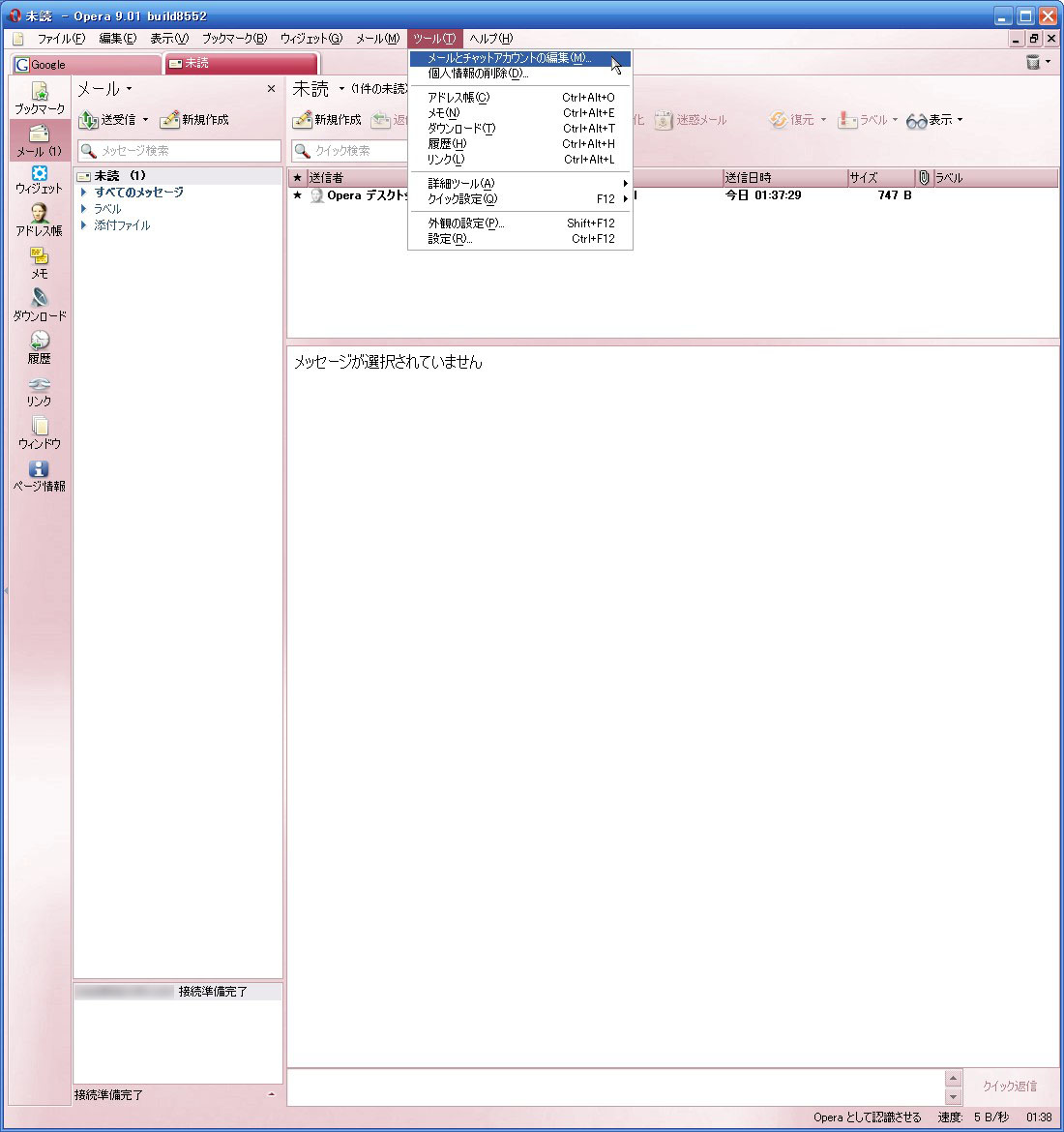Viewport: 1064px width, 1132px height.
Task: Open the リンク panel icon
Action: tap(40, 383)
